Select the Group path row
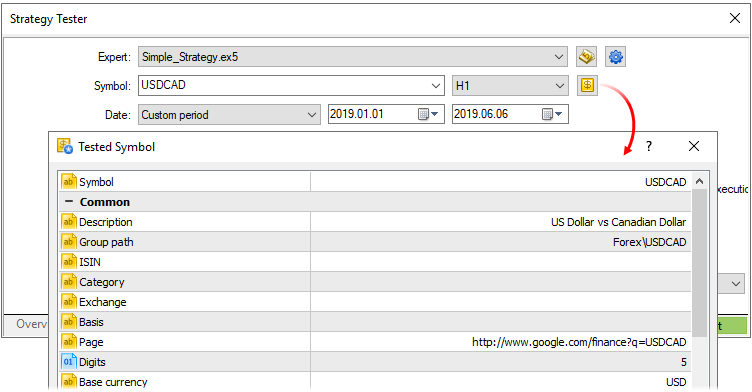 click(375, 242)
